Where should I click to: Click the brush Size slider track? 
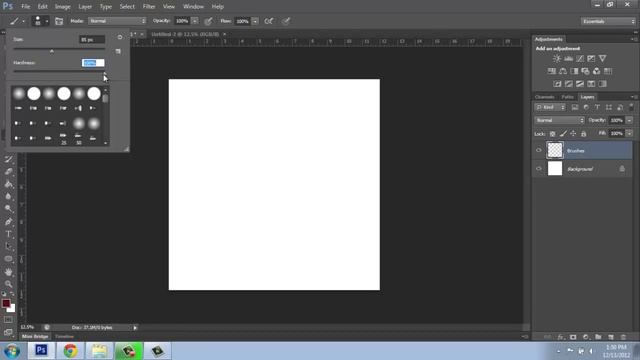click(60, 48)
